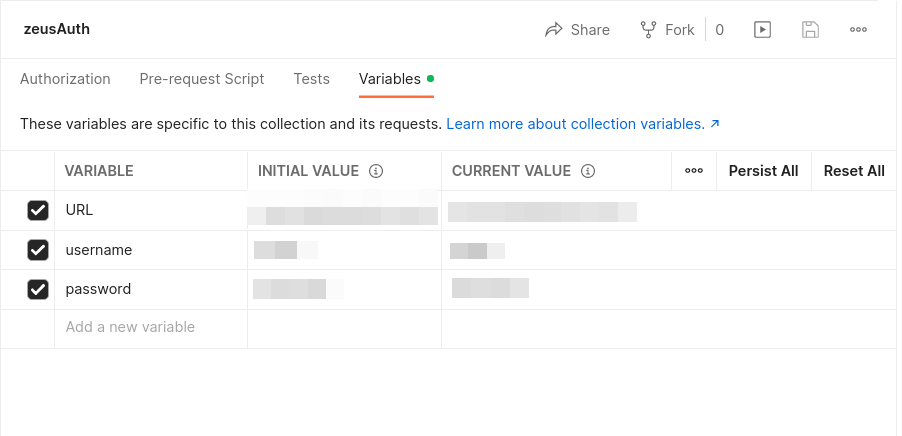Viewport: 902px width, 436px height.
Task: Uncheck the URL variable checkbox
Action: (x=38, y=210)
